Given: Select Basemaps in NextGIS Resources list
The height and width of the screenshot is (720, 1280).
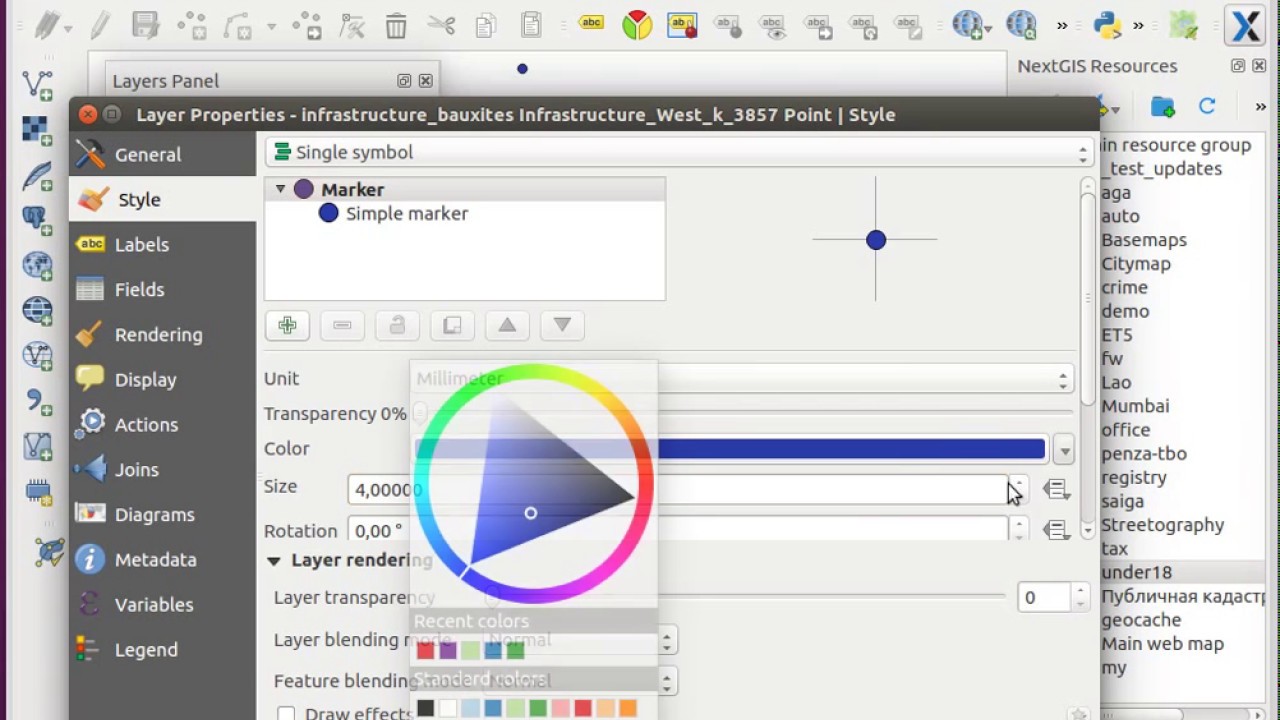Looking at the screenshot, I should (1144, 240).
